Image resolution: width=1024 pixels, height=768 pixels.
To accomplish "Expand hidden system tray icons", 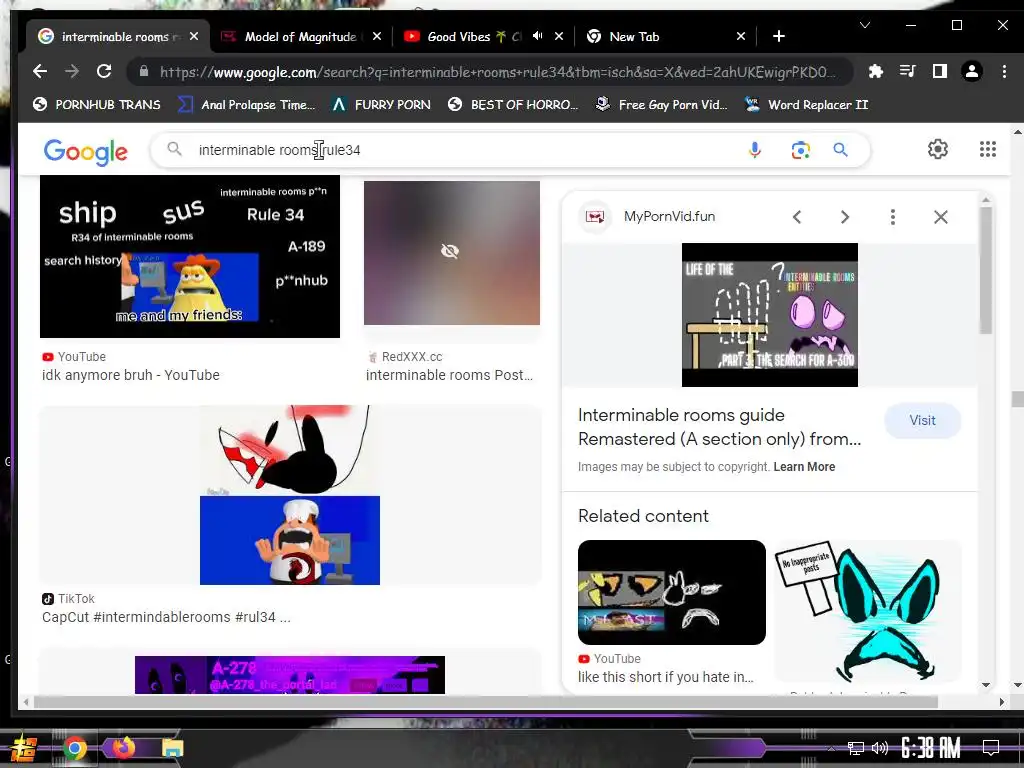I will tap(831, 748).
